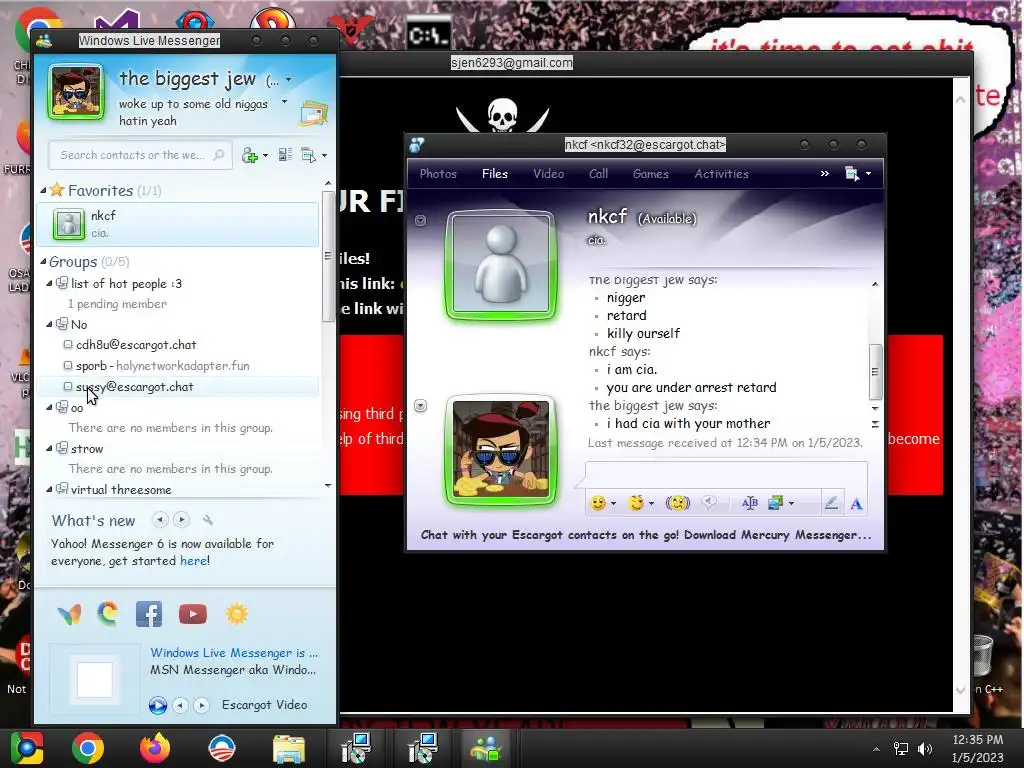The height and width of the screenshot is (768, 1024).
Task: Collapse the 'strow' group
Action: coord(50,449)
